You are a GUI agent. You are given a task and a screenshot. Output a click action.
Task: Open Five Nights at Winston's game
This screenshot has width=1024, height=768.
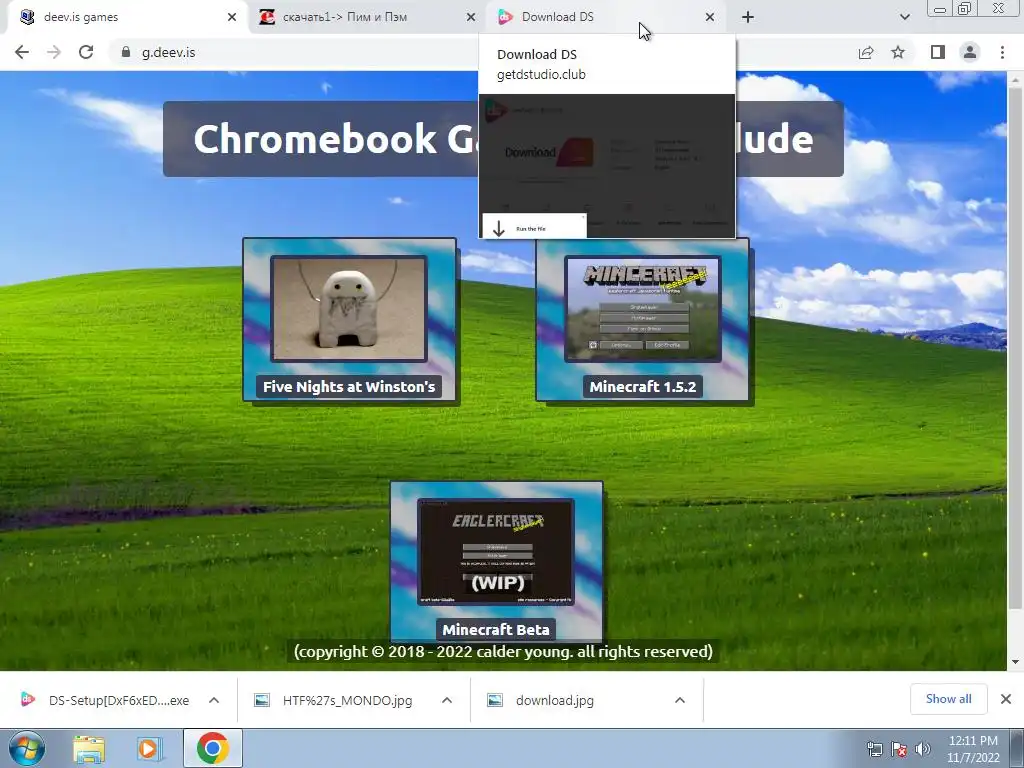point(349,320)
